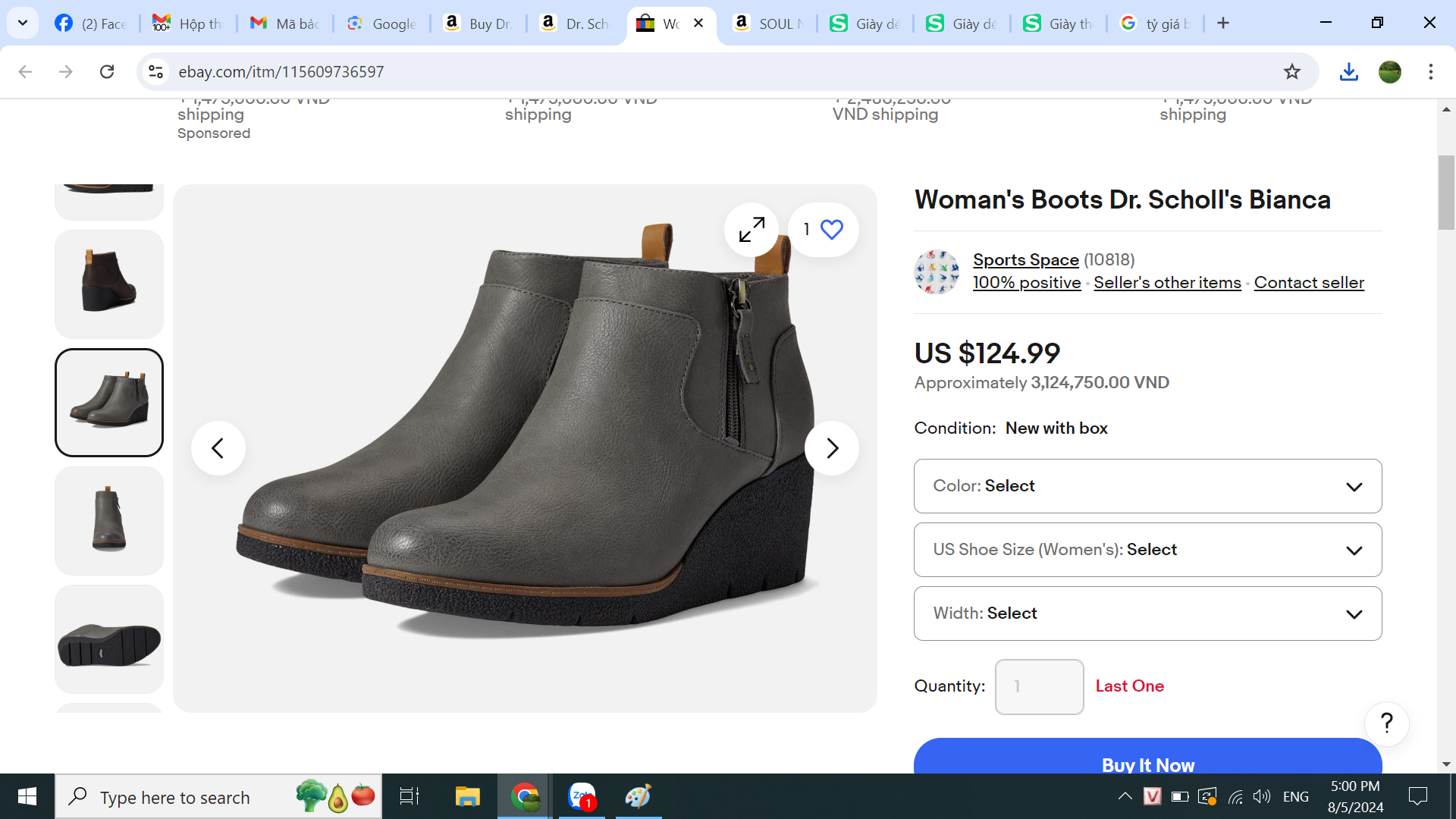
Task: Switch to the Facebook tab
Action: point(91,24)
